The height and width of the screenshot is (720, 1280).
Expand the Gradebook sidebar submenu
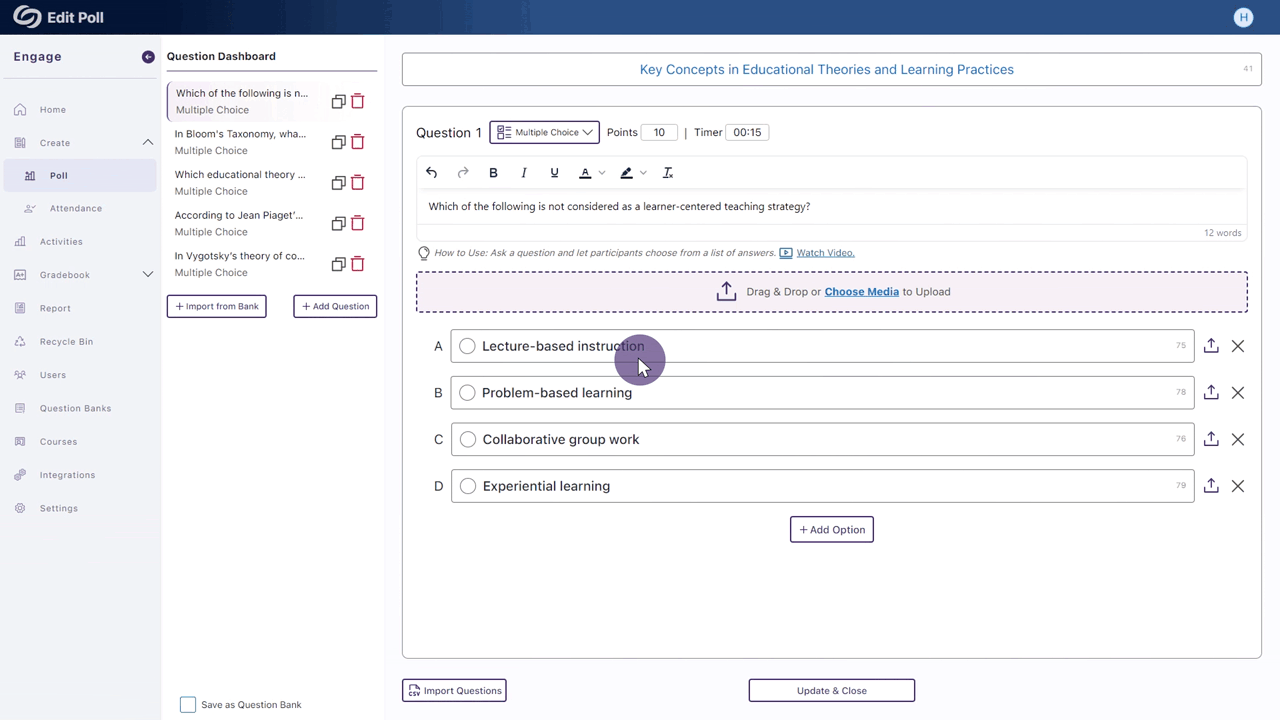[x=147, y=275]
